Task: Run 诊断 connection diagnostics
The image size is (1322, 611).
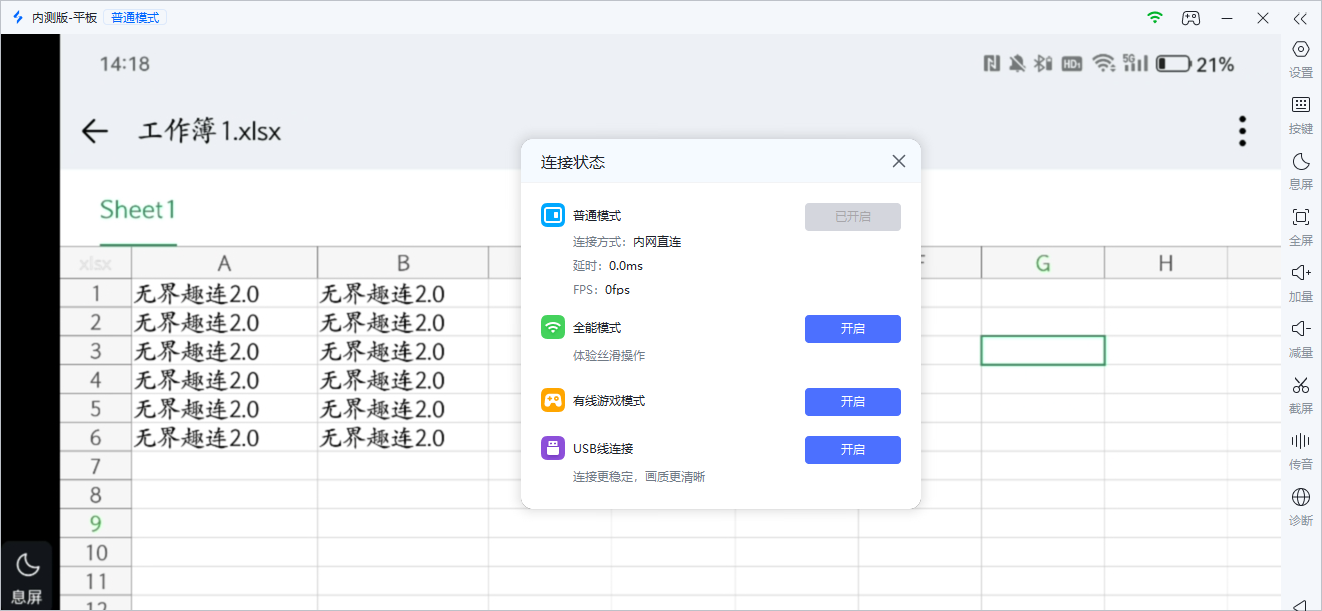Action: pos(1300,506)
